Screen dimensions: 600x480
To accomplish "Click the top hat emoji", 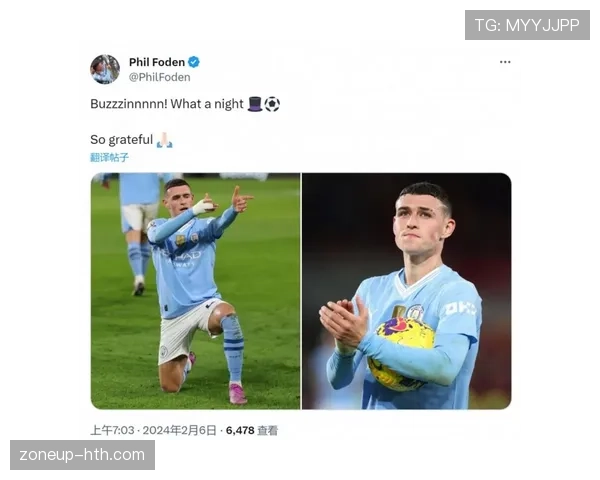I will click(x=255, y=104).
